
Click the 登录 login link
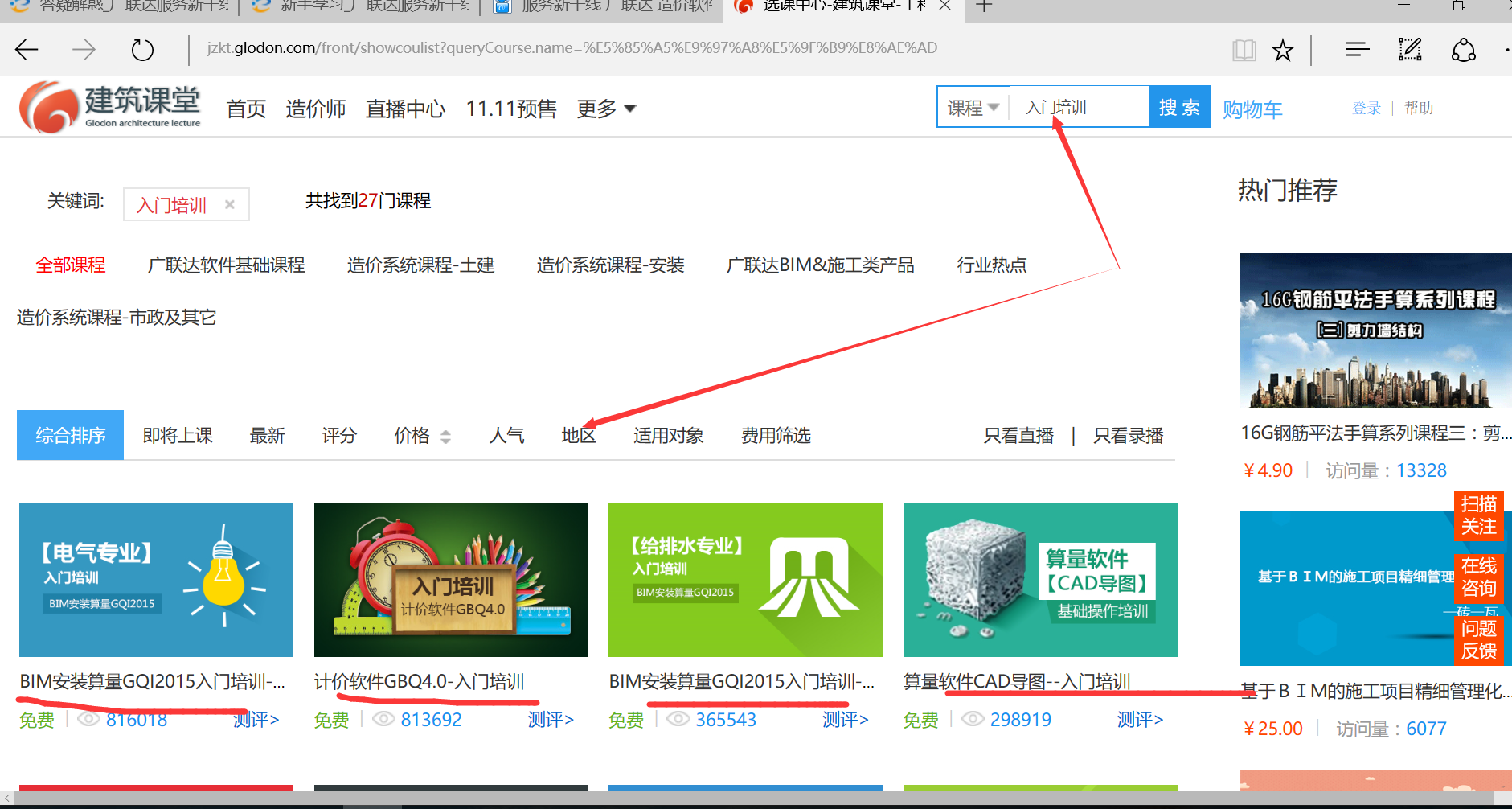1367,108
